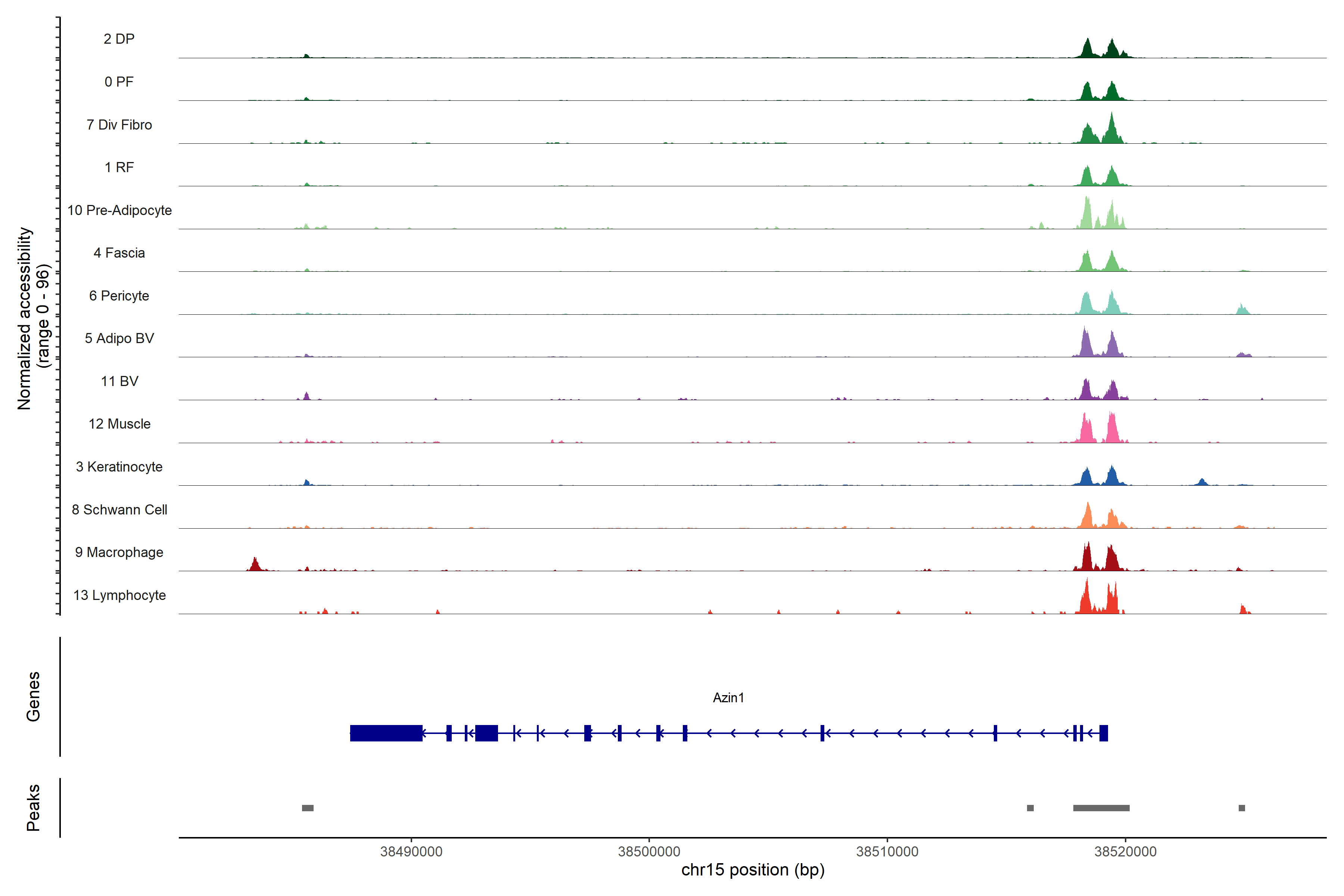This screenshot has height=896, width=1344.
Task: Click the 3 Keratinocyte track label
Action: [x=119, y=467]
